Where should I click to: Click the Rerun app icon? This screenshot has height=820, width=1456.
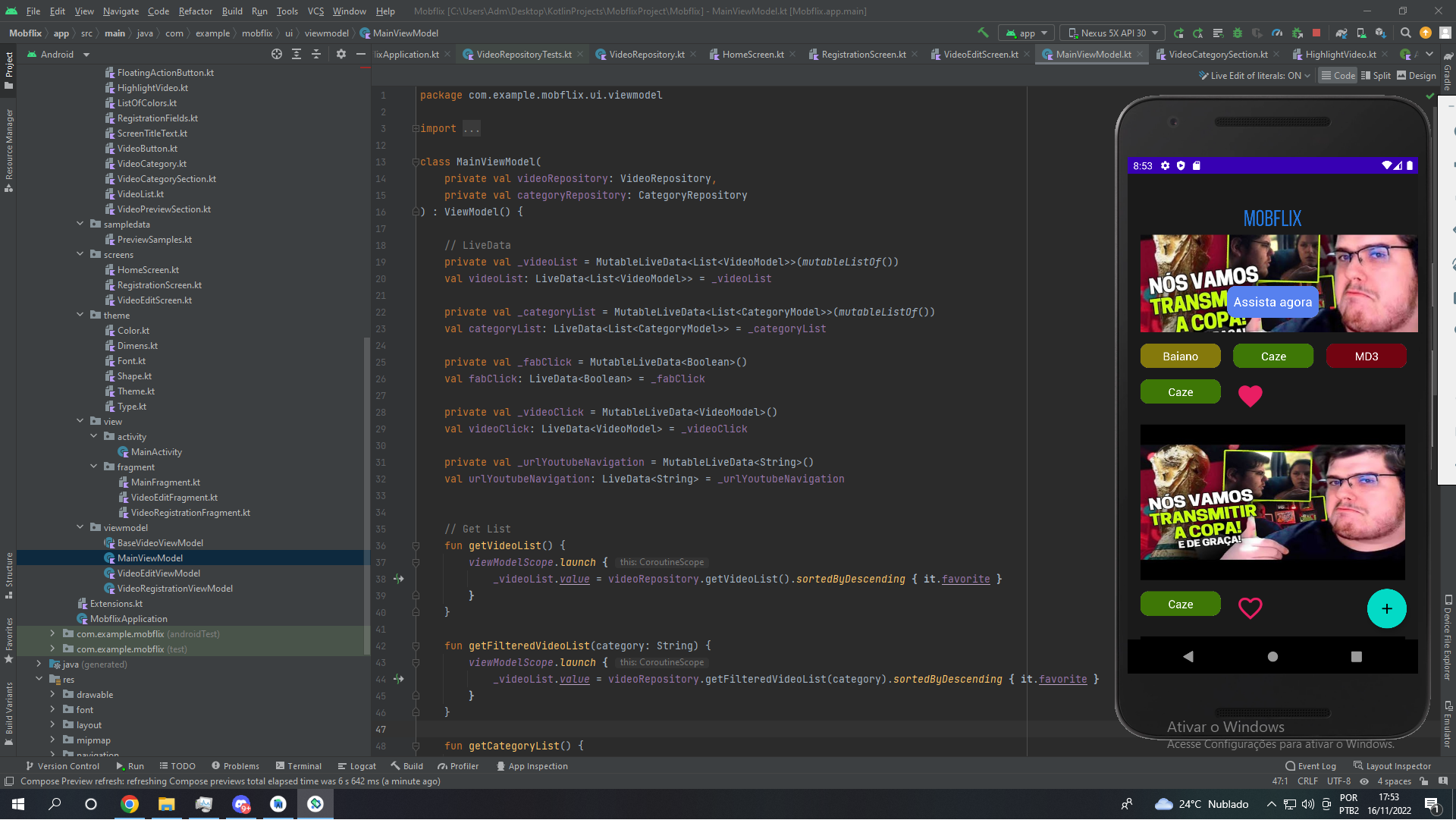[x=1178, y=33]
